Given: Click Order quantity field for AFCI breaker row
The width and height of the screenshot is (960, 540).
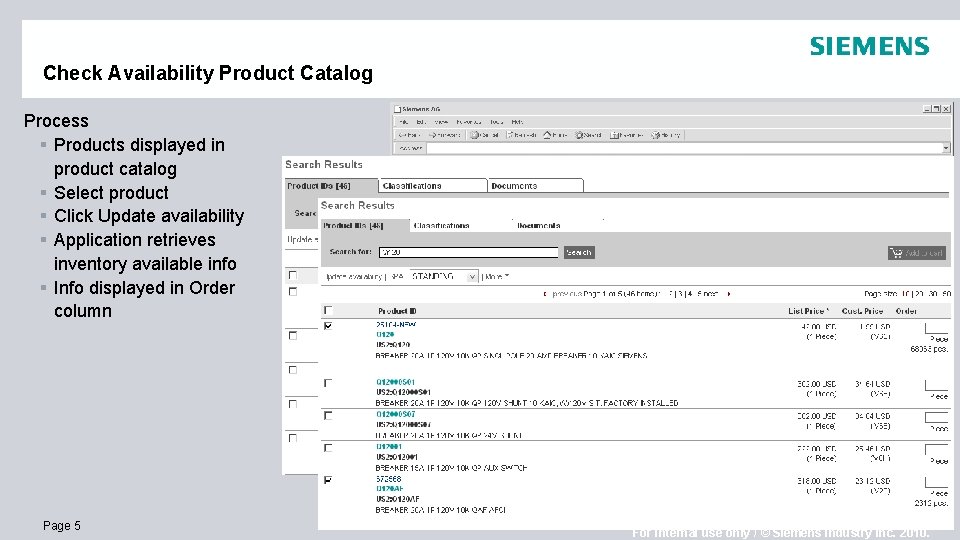Looking at the screenshot, I should 936,482.
